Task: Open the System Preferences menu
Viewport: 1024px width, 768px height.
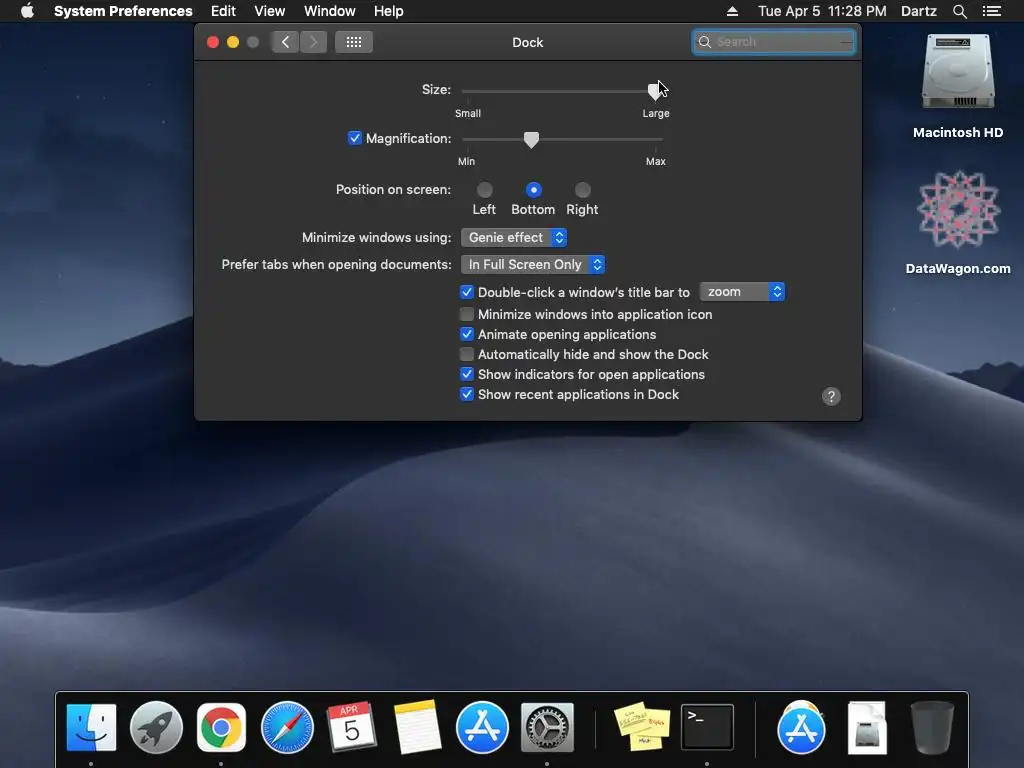Action: [123, 11]
